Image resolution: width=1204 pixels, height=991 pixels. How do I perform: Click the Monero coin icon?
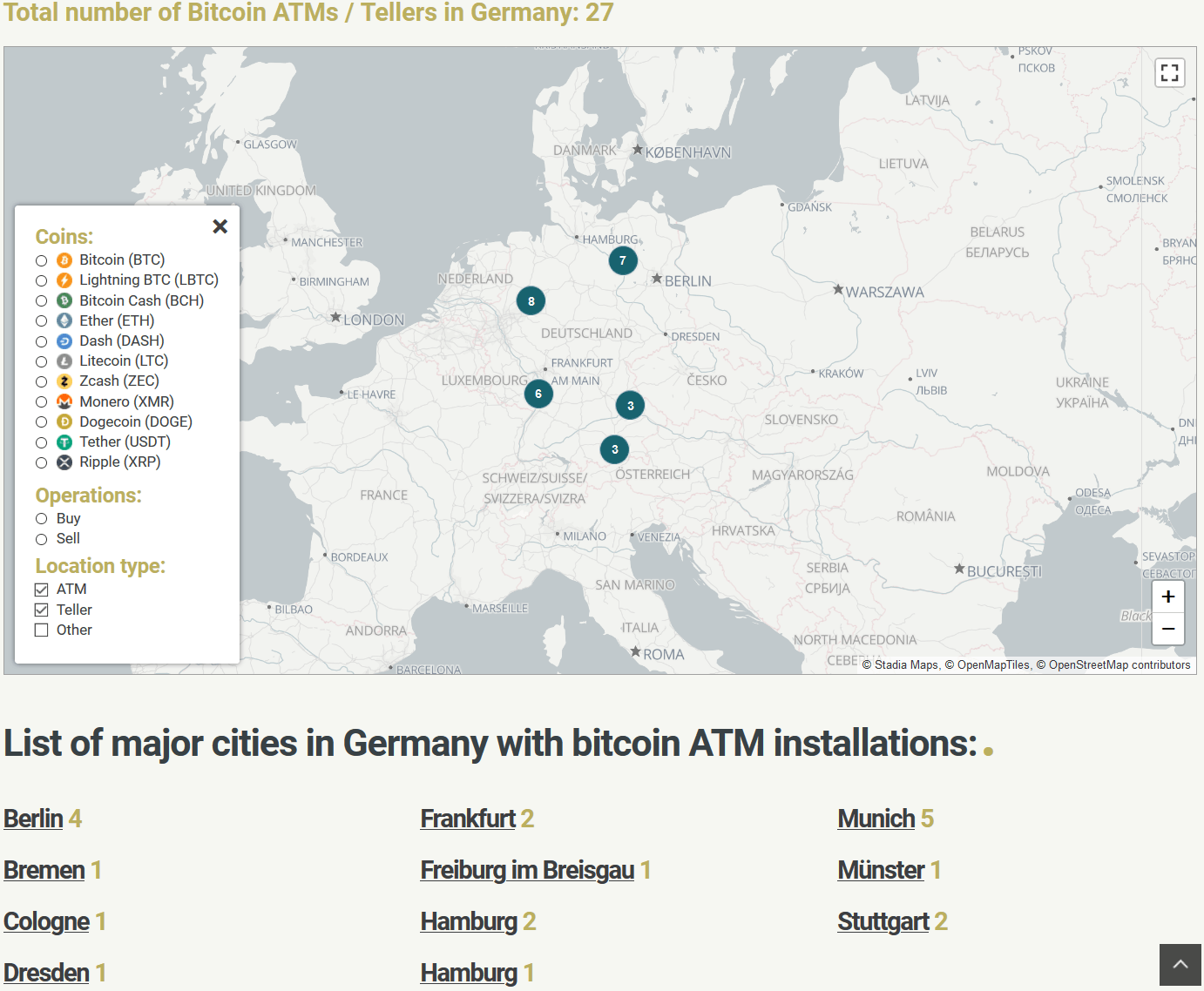[x=64, y=401]
